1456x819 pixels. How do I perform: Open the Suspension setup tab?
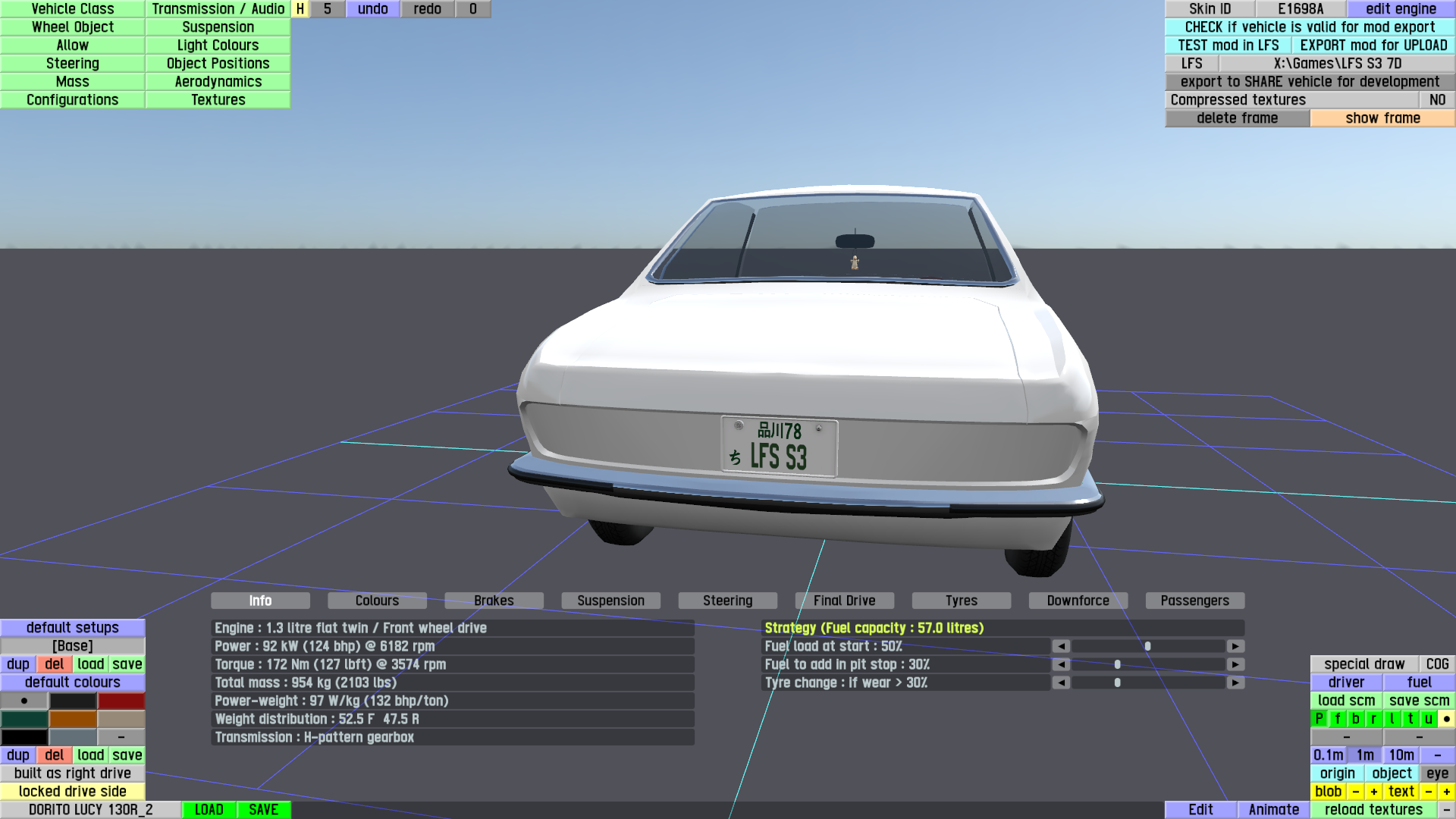[610, 601]
